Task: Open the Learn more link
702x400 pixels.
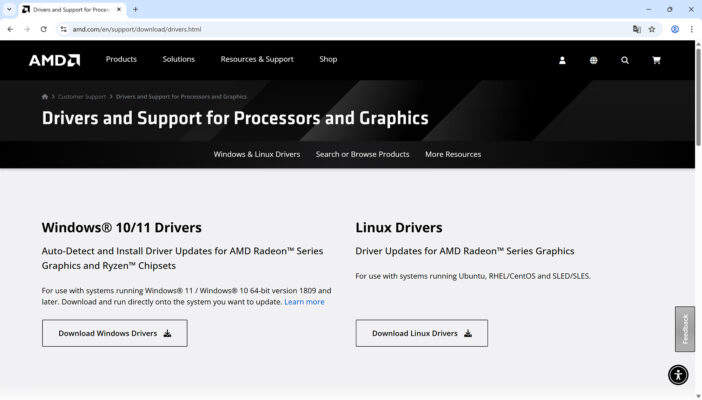Action: [304, 301]
